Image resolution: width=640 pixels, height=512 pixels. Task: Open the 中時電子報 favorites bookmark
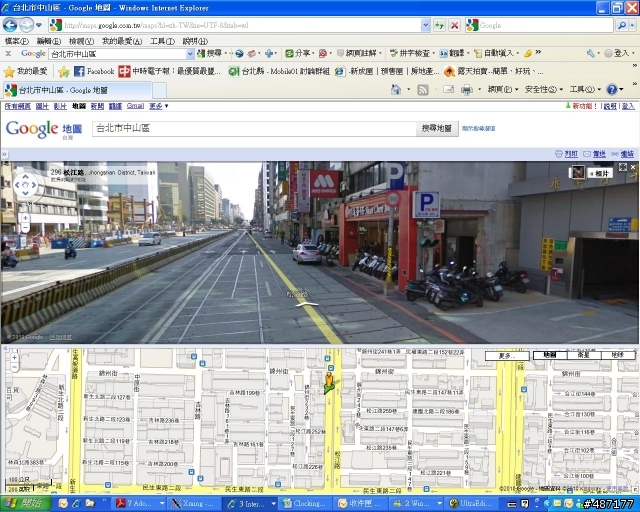pyautogui.click(x=169, y=71)
